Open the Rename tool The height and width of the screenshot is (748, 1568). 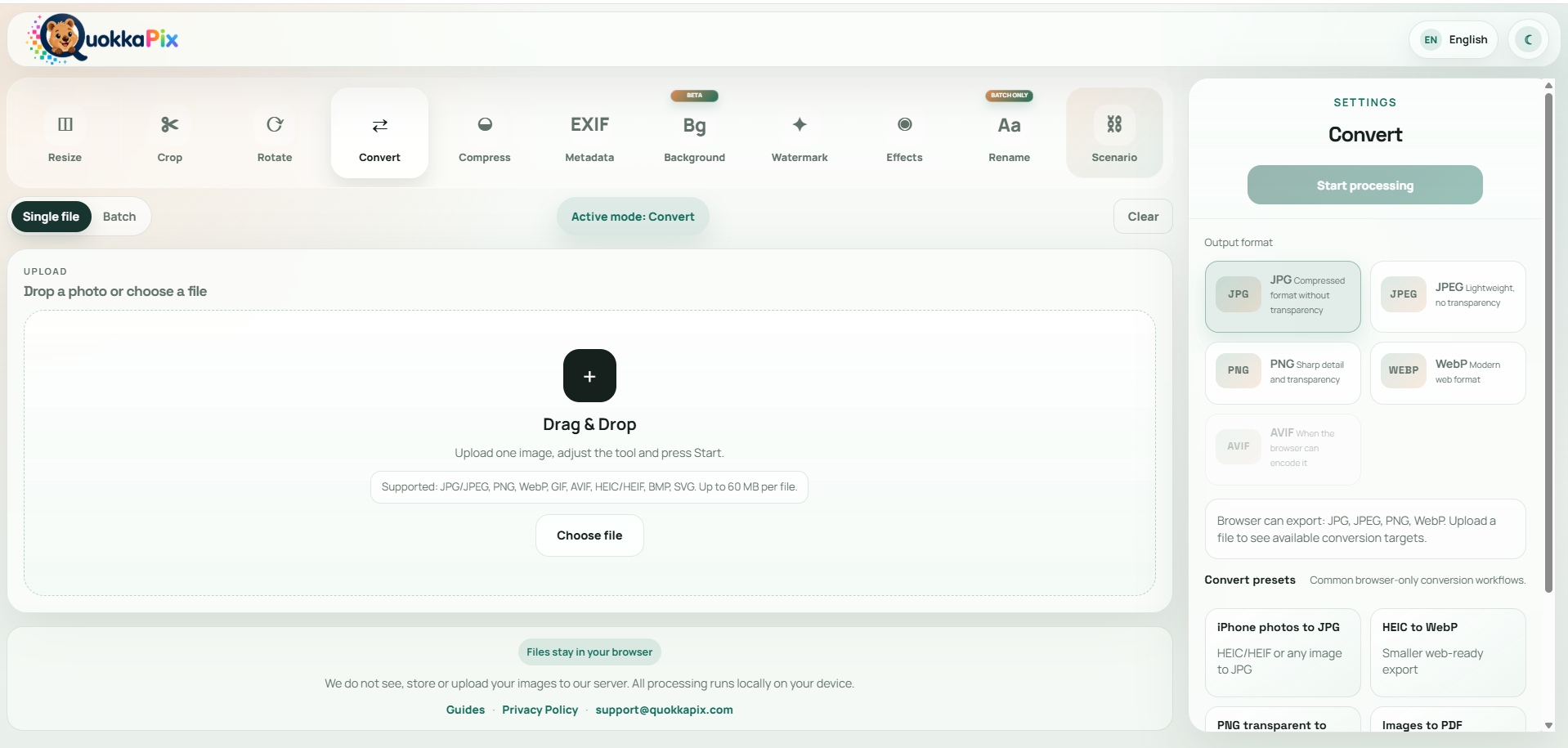(1009, 133)
